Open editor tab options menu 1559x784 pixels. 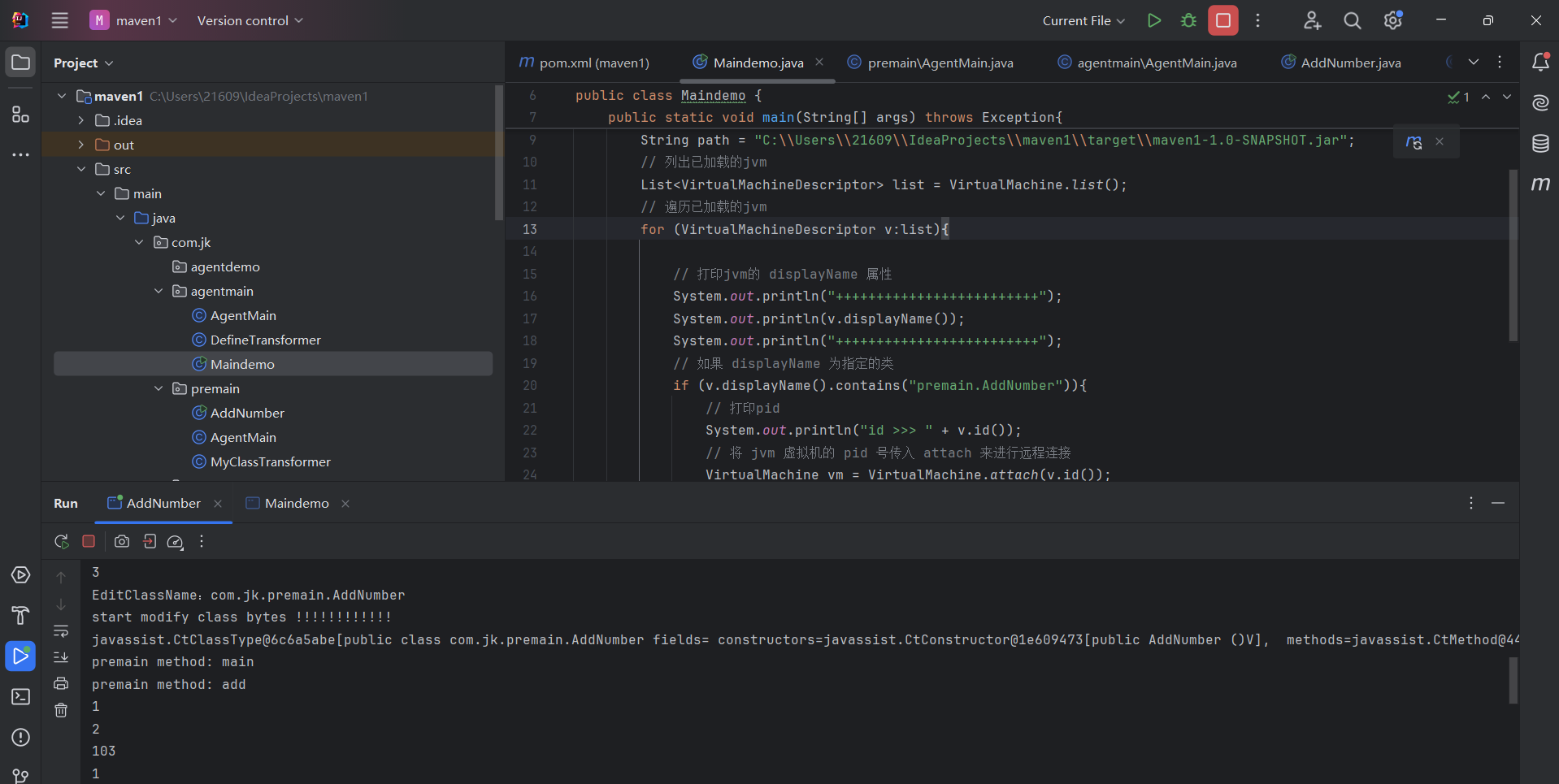pos(1500,62)
